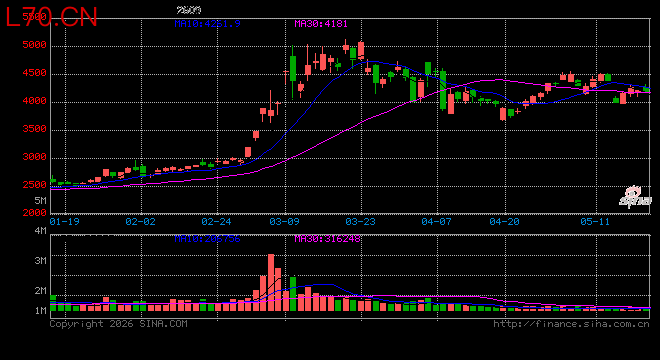
Task: Click the 2000 price axis label
Action: click(35, 213)
